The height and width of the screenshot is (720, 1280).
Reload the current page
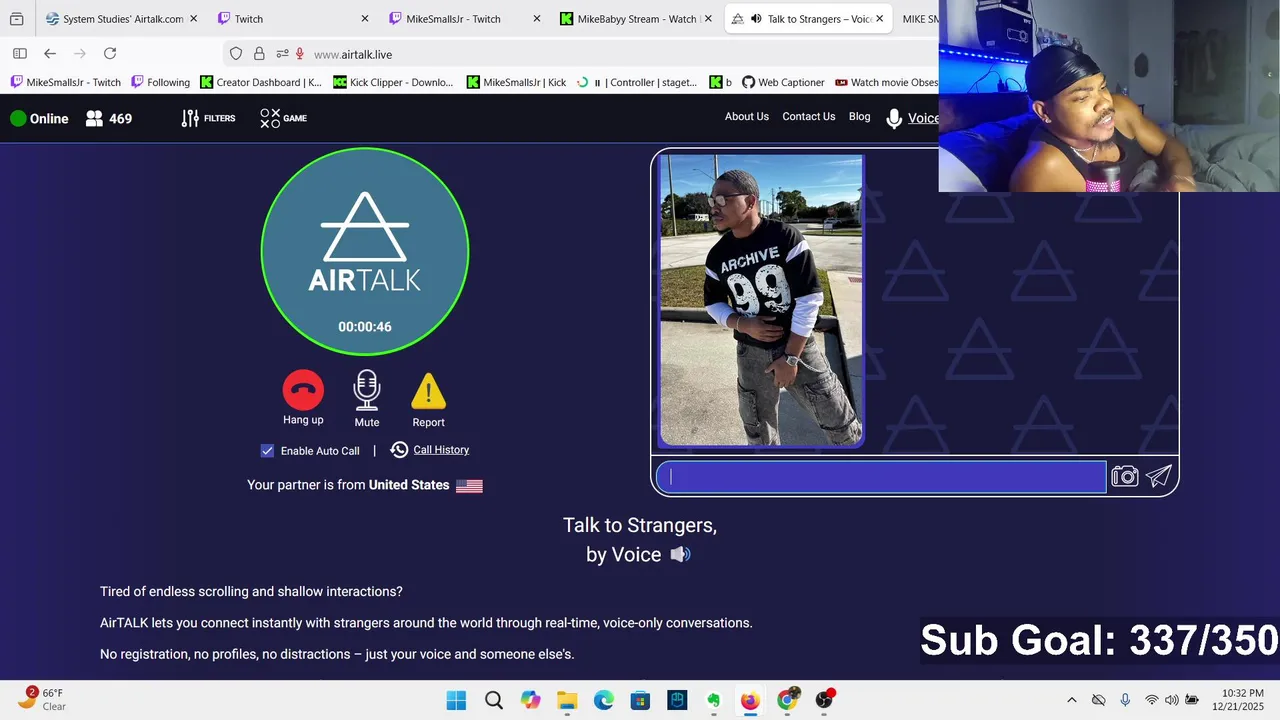pyautogui.click(x=110, y=54)
